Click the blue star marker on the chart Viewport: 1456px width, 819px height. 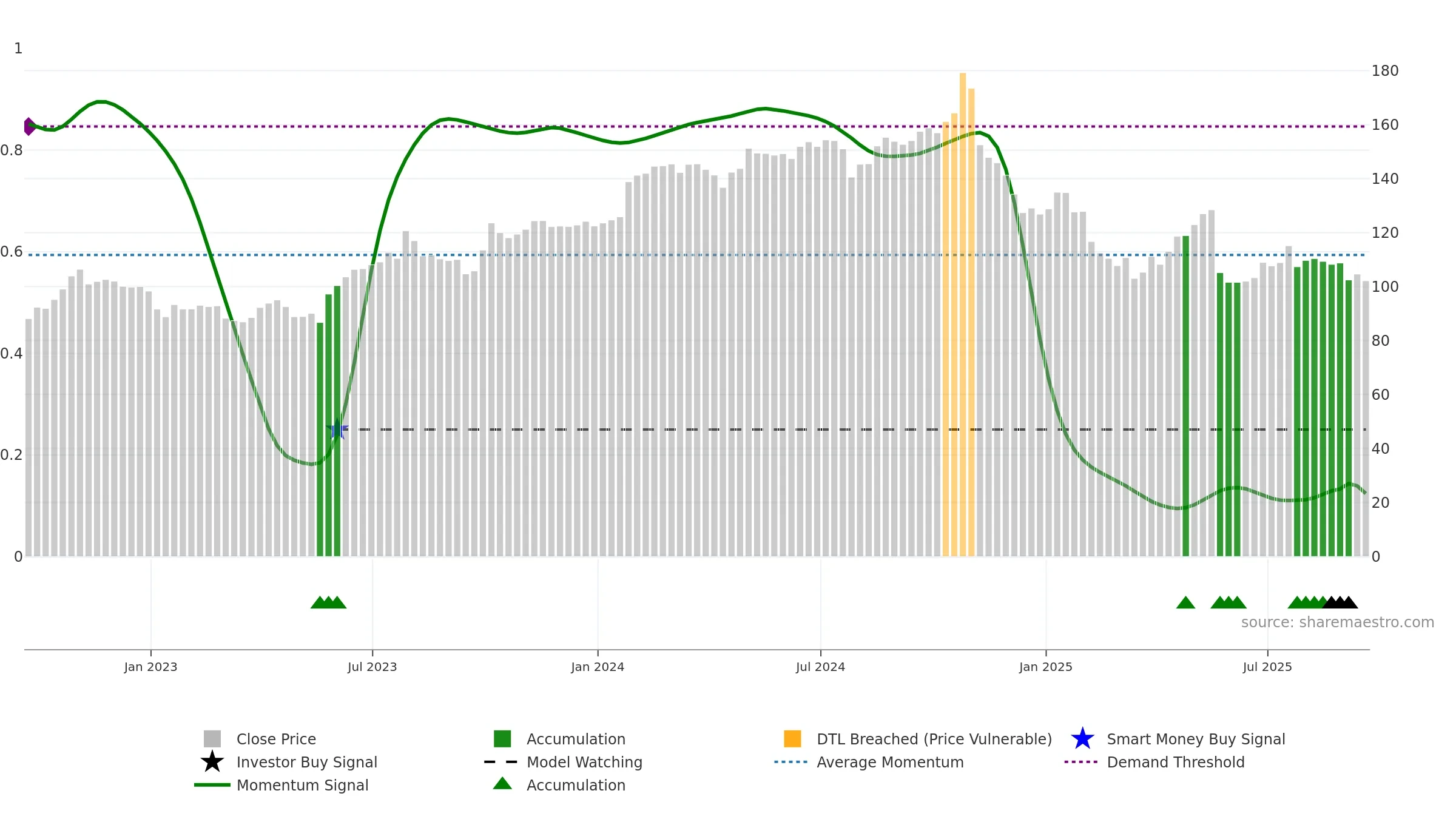point(337,430)
